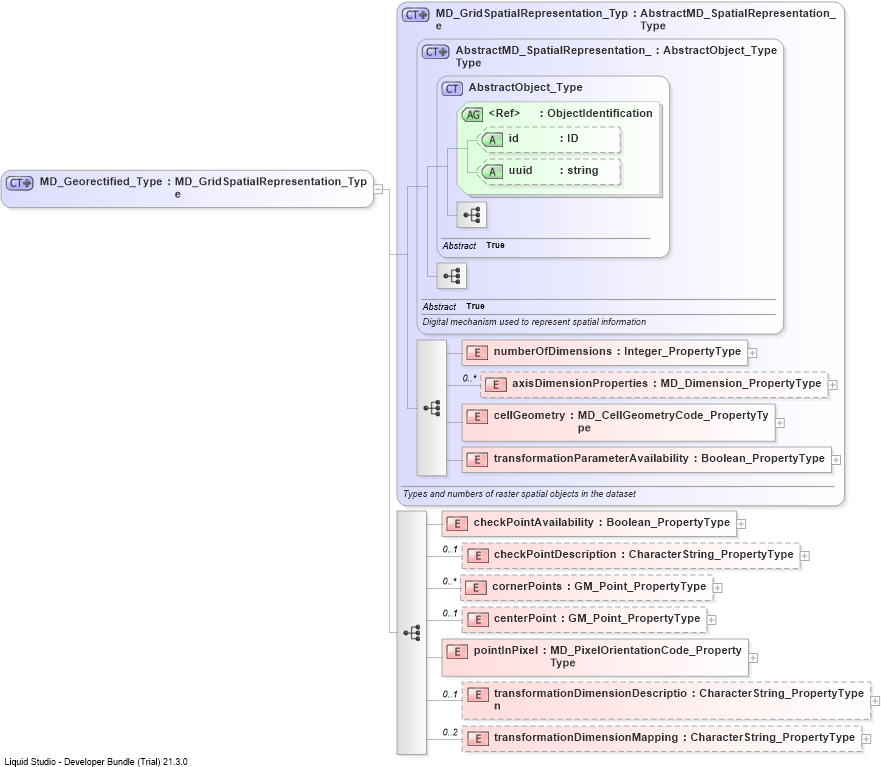Click the MD_Georectified_Type name label
This screenshot has width=881, height=767.
101,181
